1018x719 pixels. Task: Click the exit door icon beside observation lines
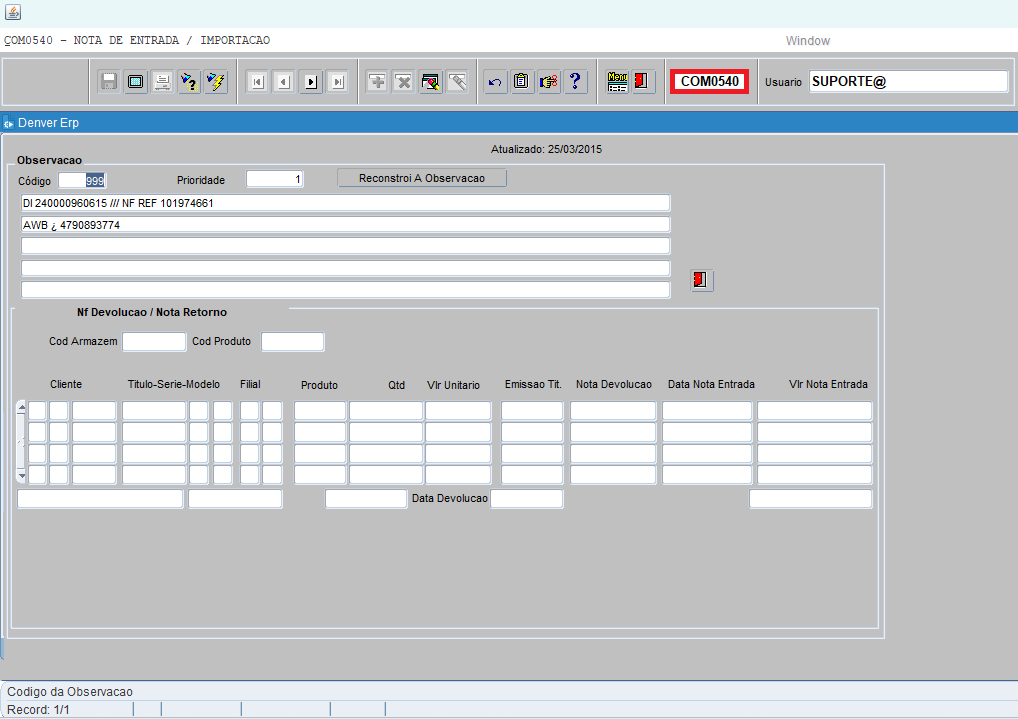(701, 280)
